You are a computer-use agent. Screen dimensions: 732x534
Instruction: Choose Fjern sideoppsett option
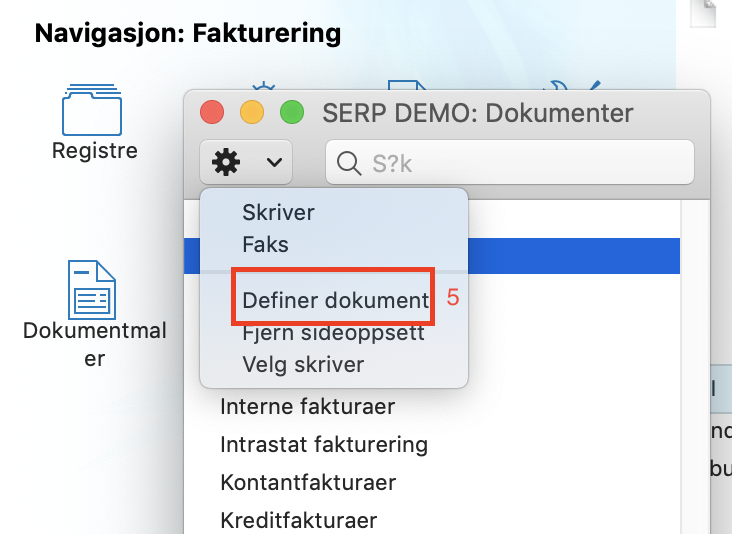coord(333,333)
